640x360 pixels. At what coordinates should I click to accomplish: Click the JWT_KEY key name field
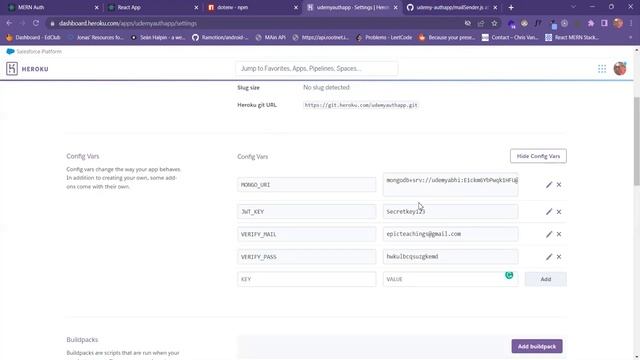(x=307, y=211)
